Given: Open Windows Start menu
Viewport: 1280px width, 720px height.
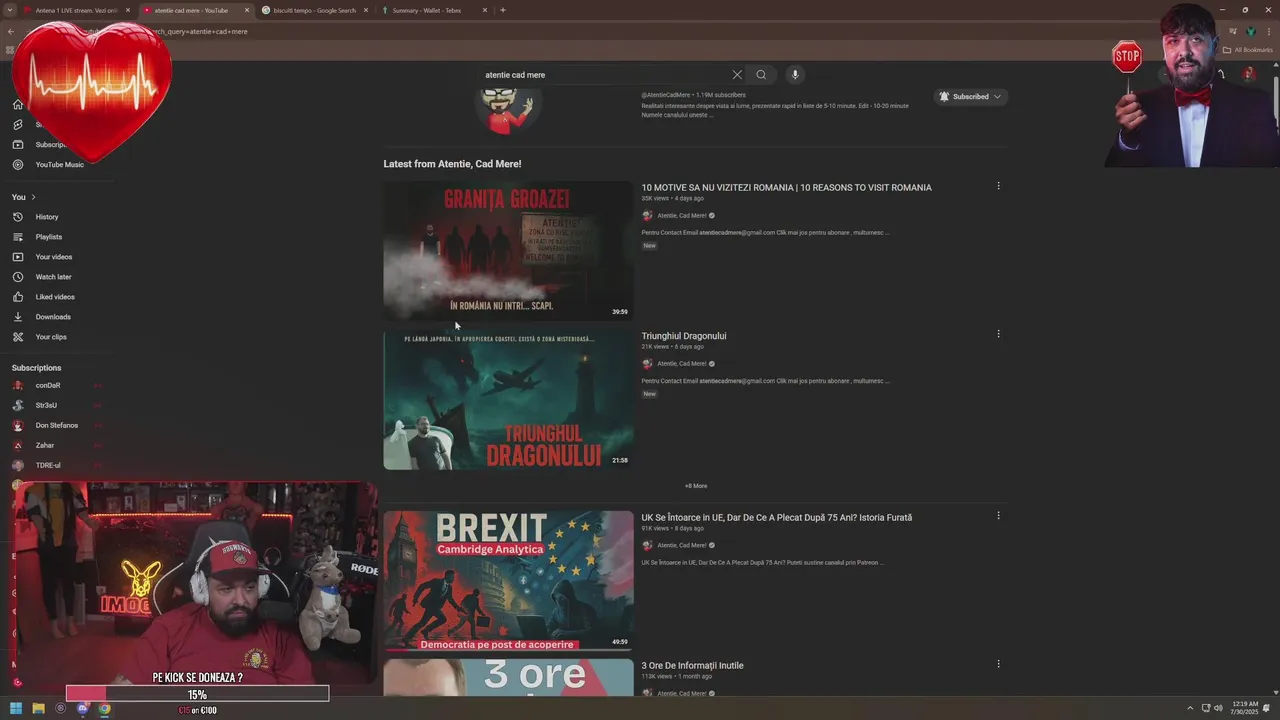Looking at the screenshot, I should [16, 709].
